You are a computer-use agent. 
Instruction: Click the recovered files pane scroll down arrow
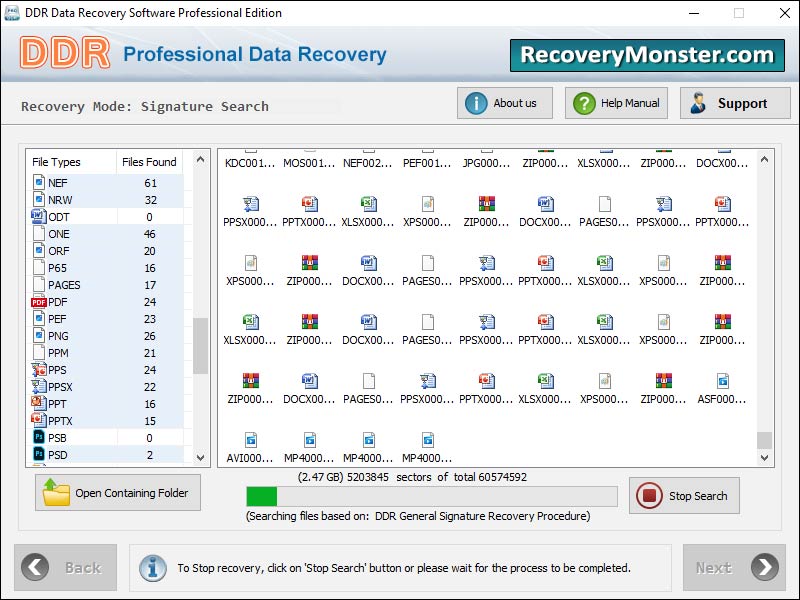tap(764, 458)
